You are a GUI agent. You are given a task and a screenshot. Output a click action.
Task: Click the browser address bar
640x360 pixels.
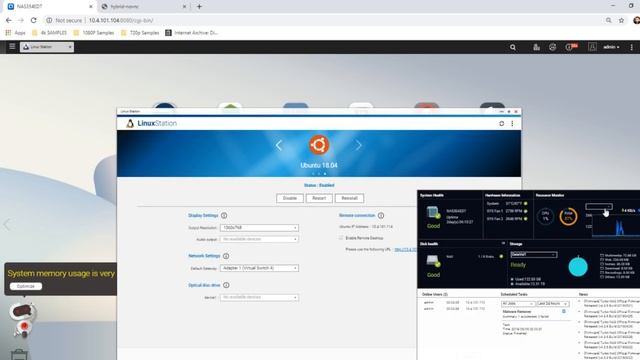pos(322,20)
